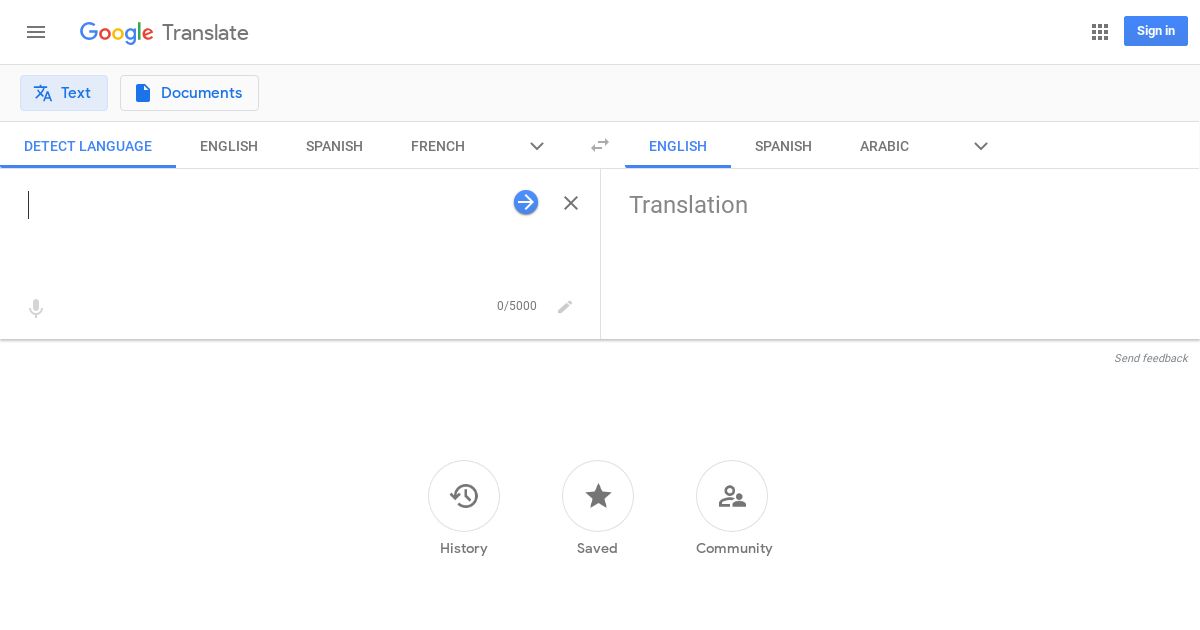This screenshot has height=630, width=1200.
Task: Click the 0/5000 character counter
Action: point(517,306)
